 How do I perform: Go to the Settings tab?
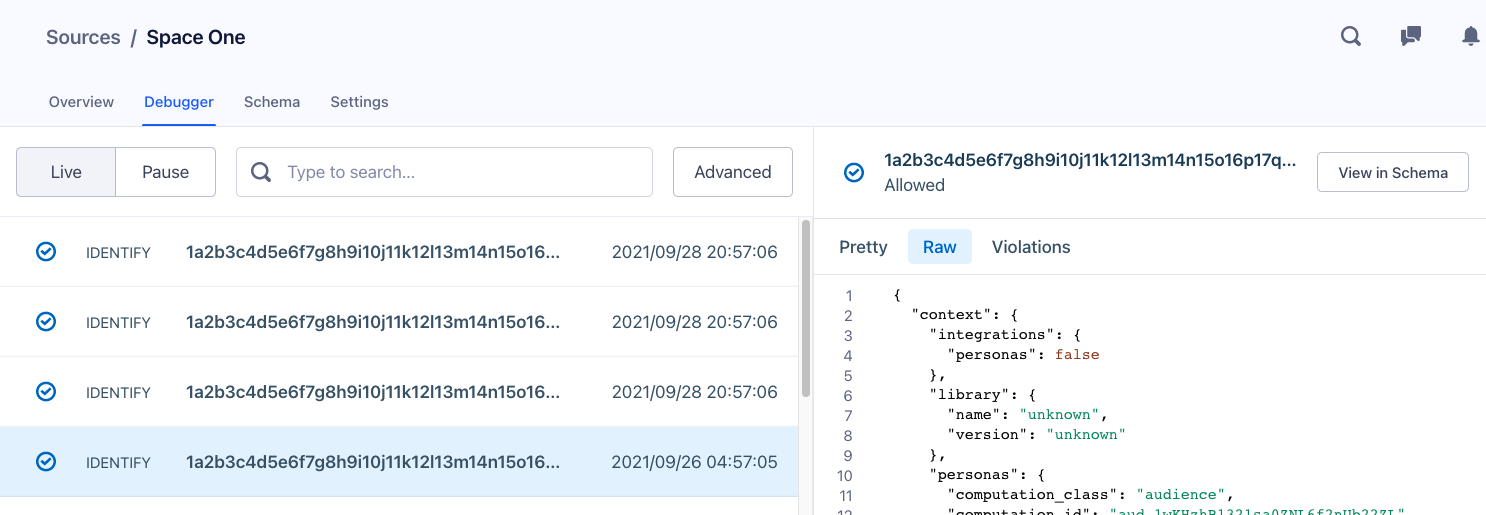359,102
